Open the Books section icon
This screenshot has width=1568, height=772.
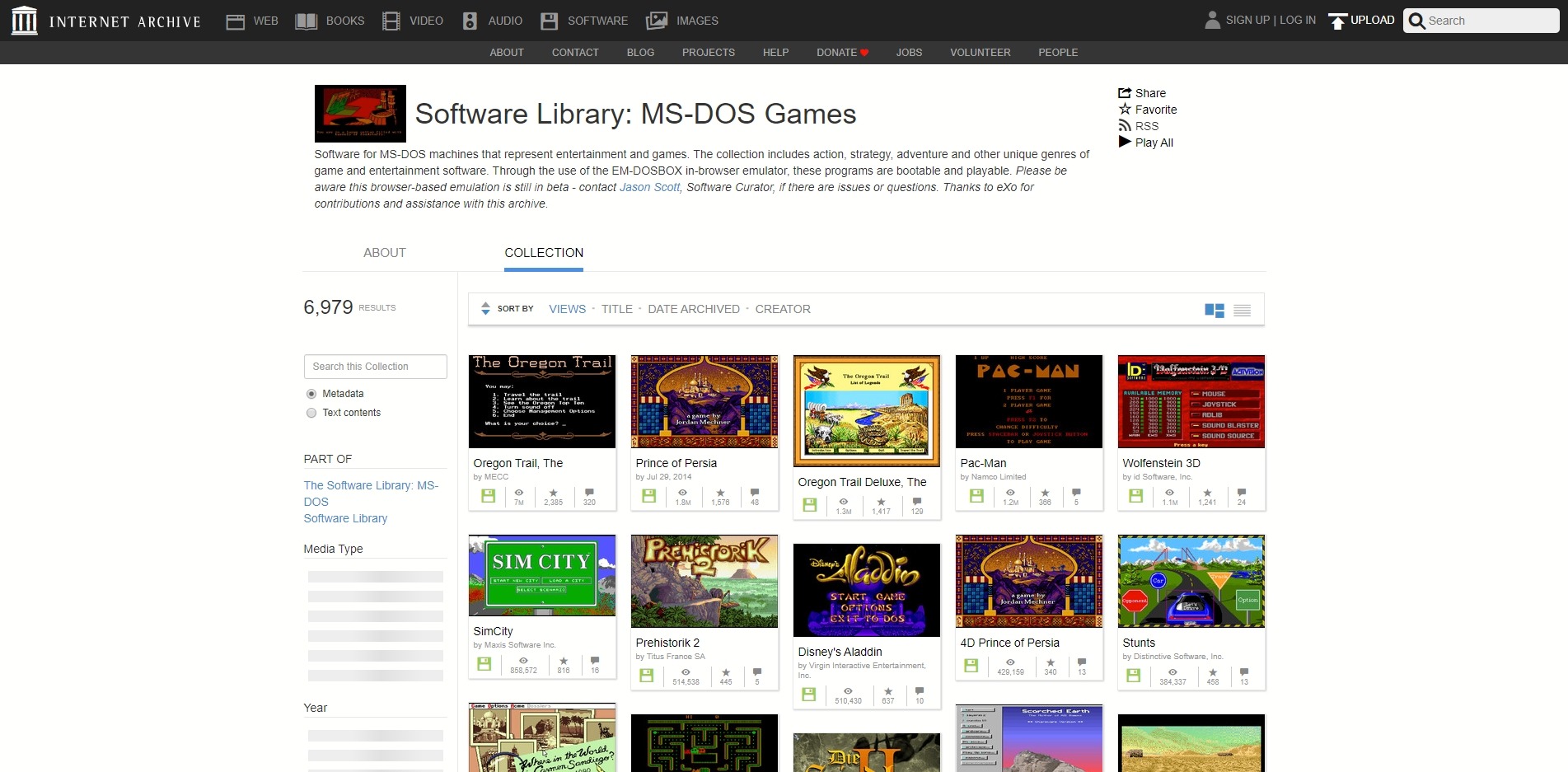tap(307, 21)
